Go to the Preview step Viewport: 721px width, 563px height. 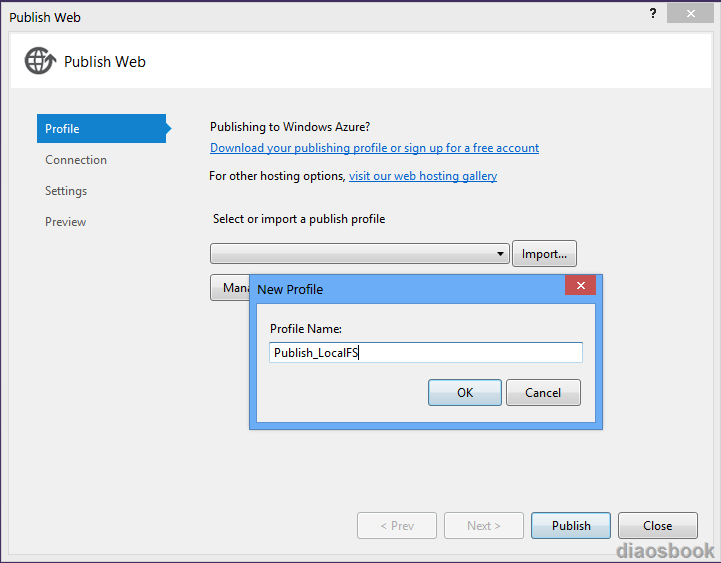[x=65, y=222]
